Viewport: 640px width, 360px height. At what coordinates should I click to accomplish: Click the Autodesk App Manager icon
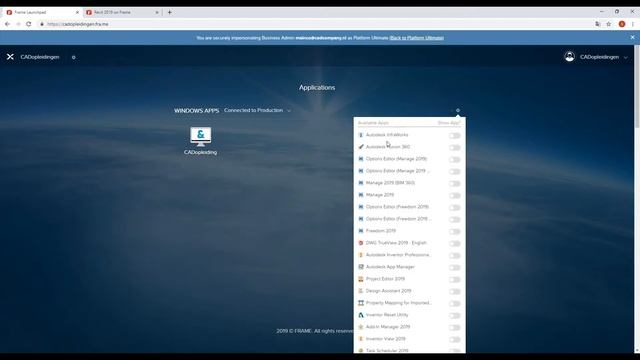(361, 267)
